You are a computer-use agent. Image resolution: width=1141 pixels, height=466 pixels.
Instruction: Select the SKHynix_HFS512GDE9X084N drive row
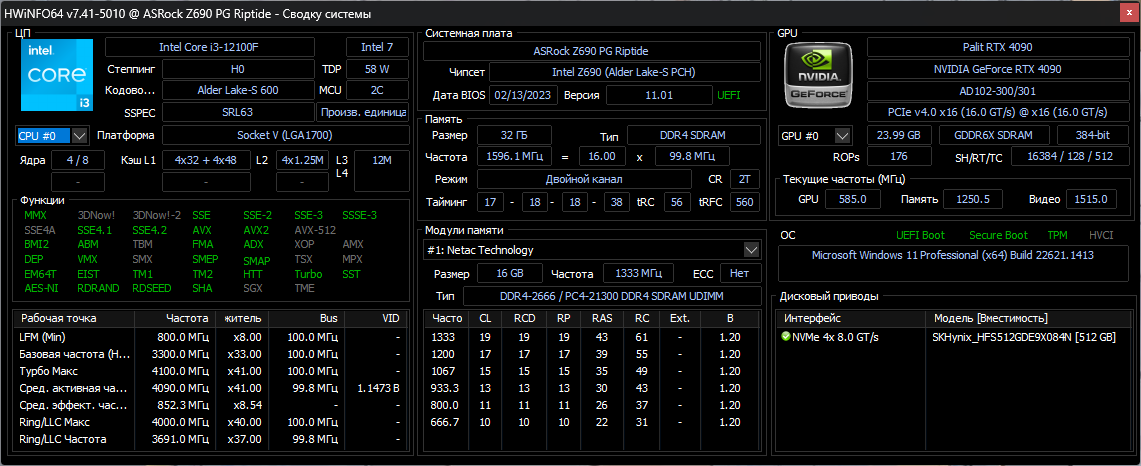pyautogui.click(x=953, y=337)
